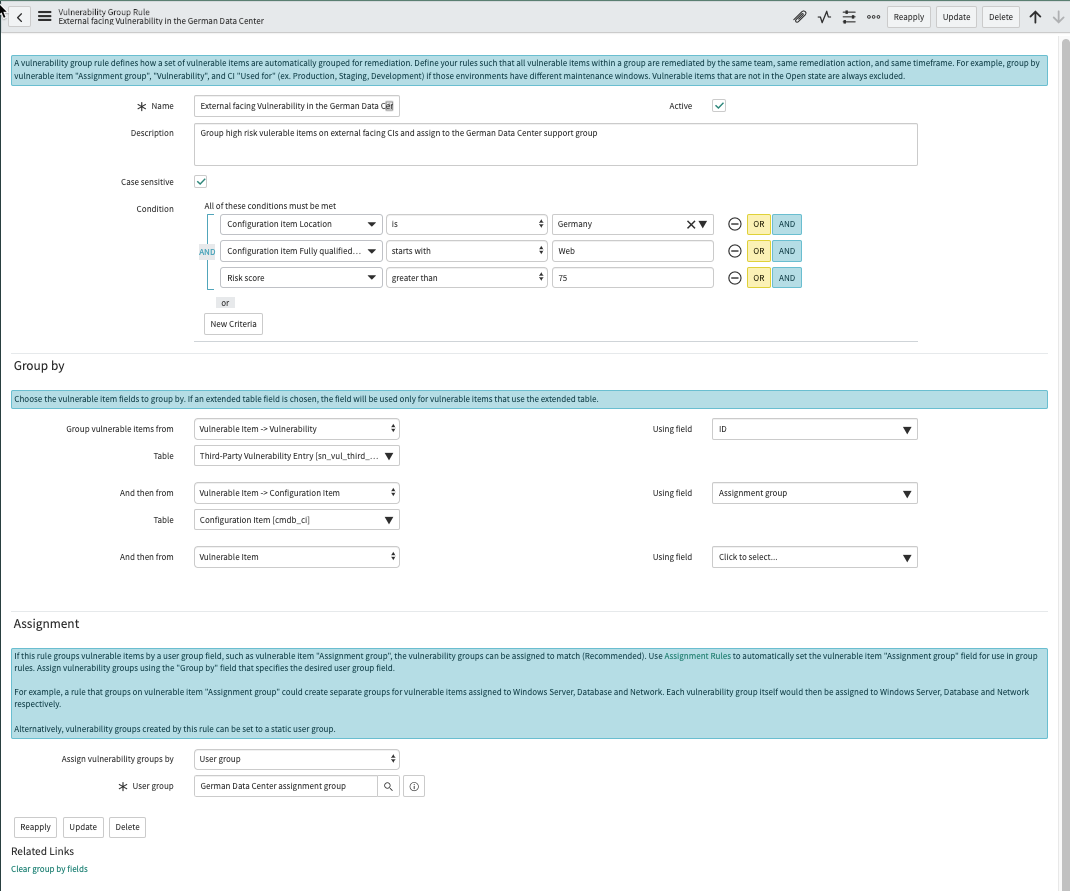
Task: Remove the Configuration Item Location condition row
Action: tap(734, 224)
